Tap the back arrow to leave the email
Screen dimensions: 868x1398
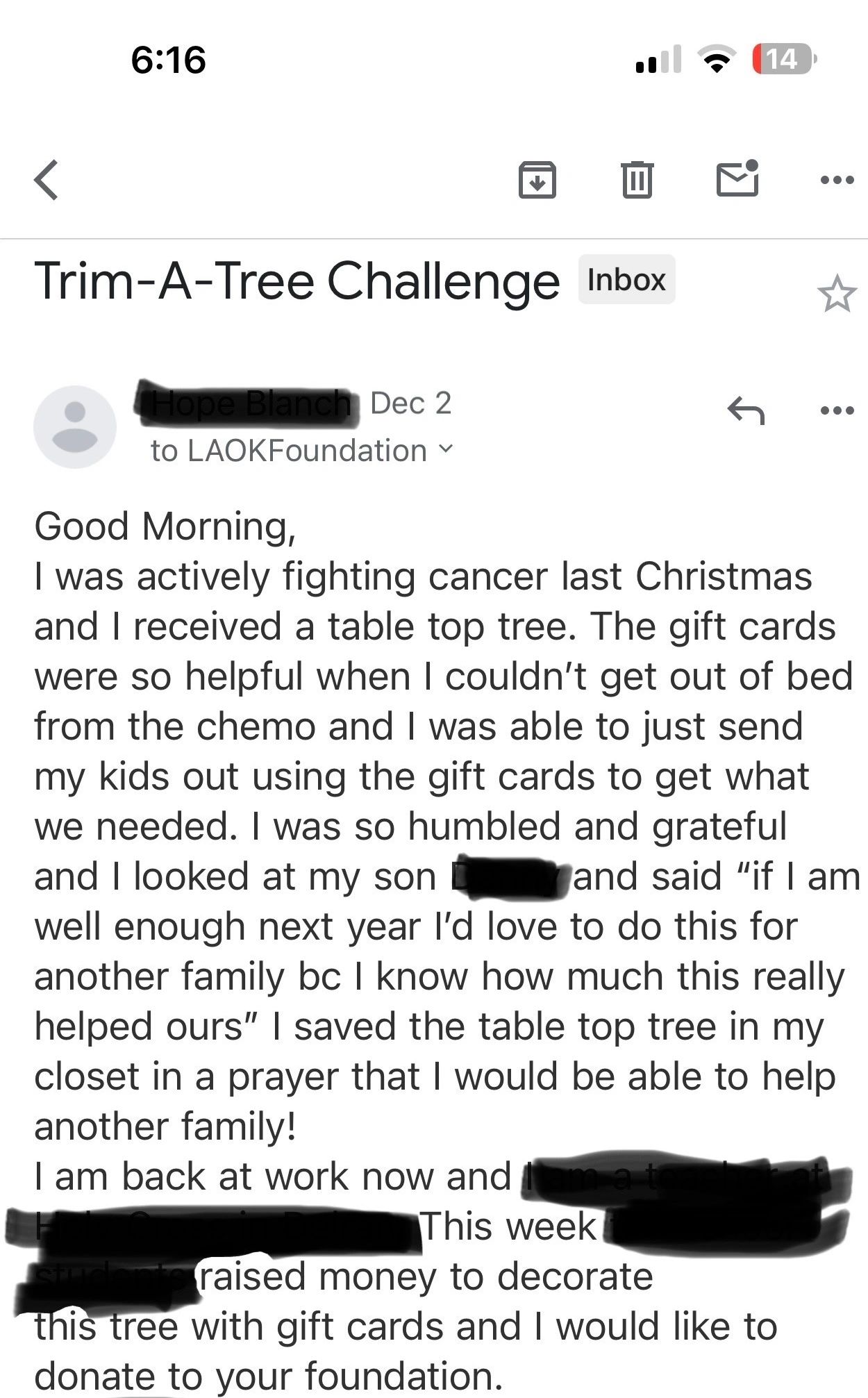point(47,180)
